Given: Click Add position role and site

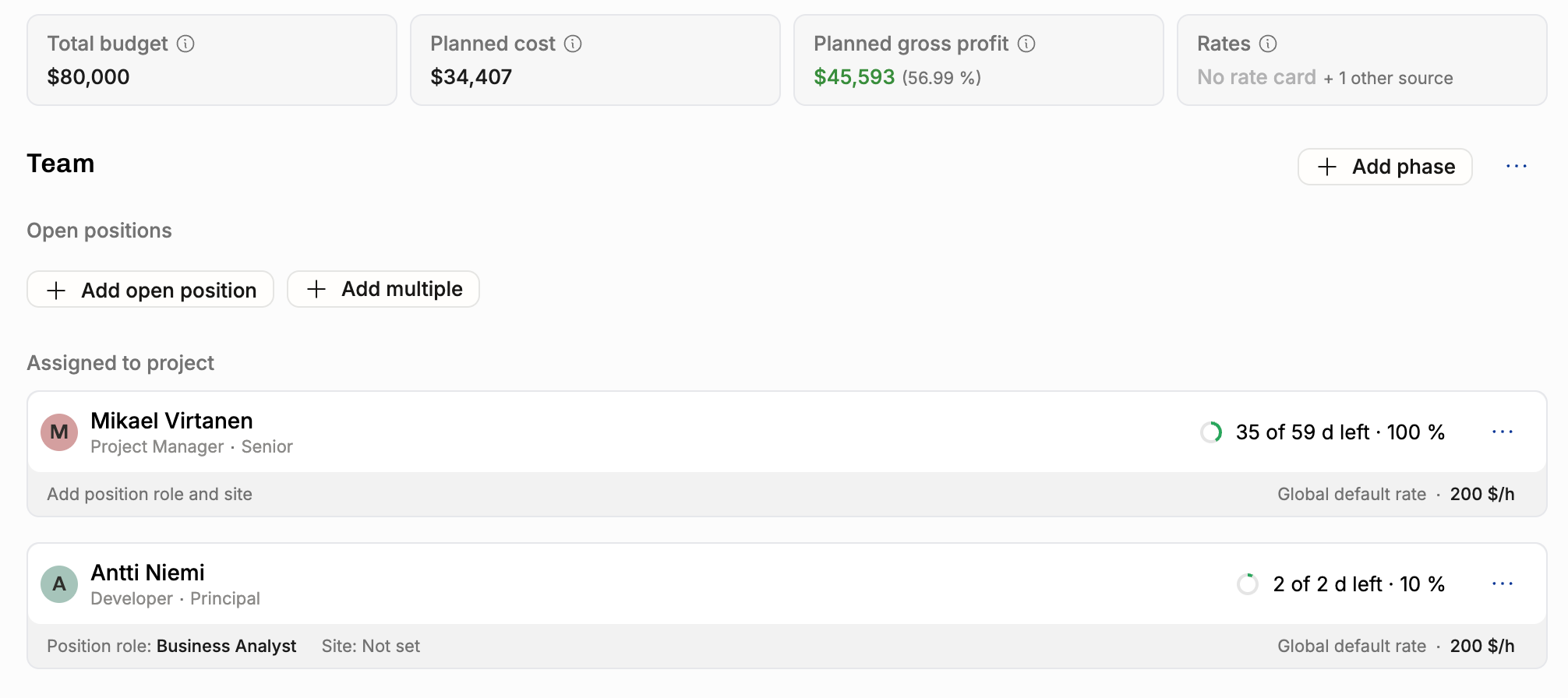Looking at the screenshot, I should pos(150,494).
